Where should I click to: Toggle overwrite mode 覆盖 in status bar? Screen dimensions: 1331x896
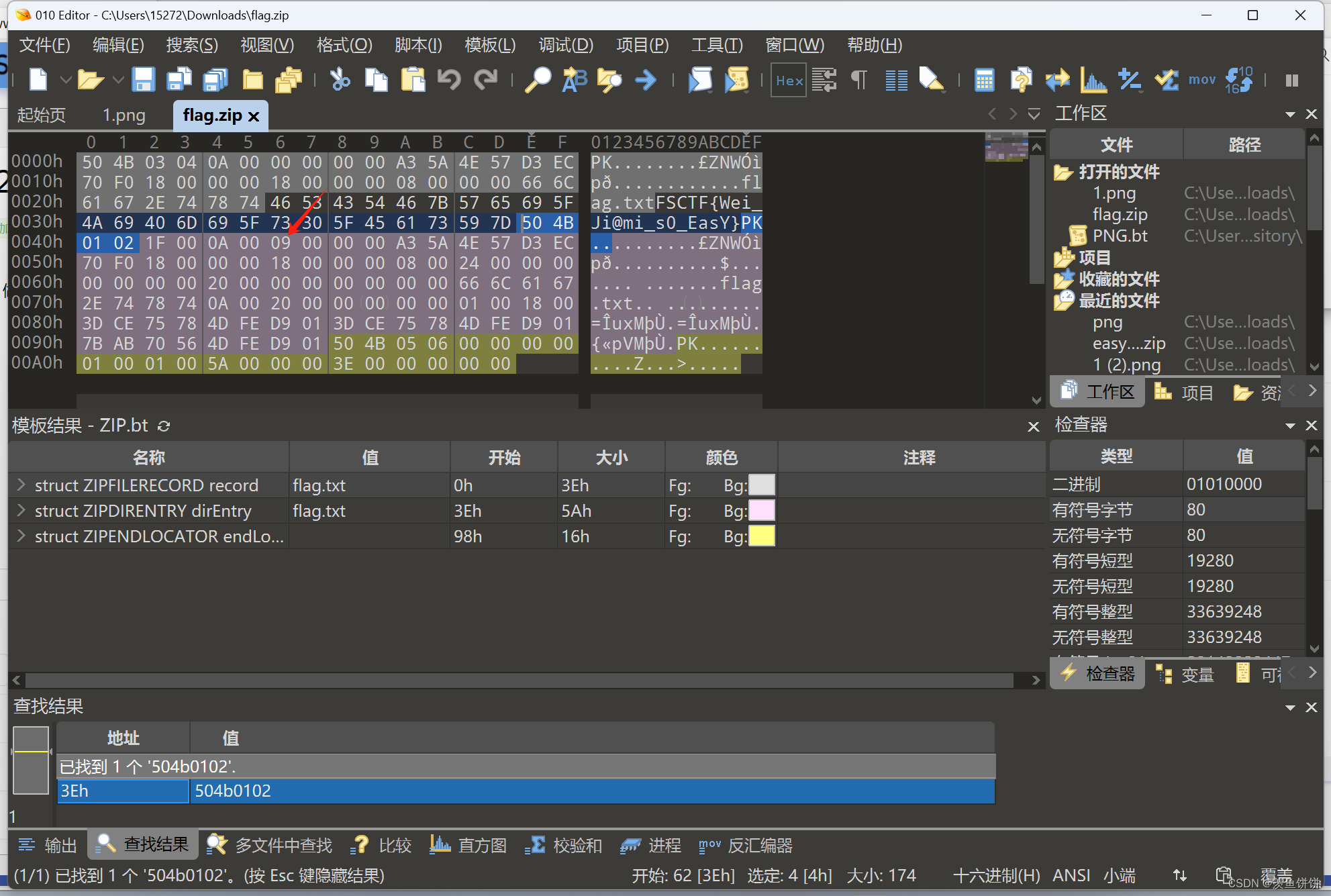pyautogui.click(x=1276, y=875)
